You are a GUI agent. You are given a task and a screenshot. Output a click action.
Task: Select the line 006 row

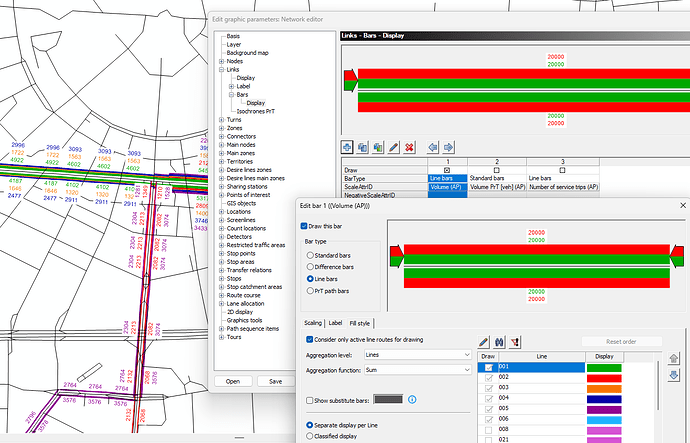(x=550, y=419)
